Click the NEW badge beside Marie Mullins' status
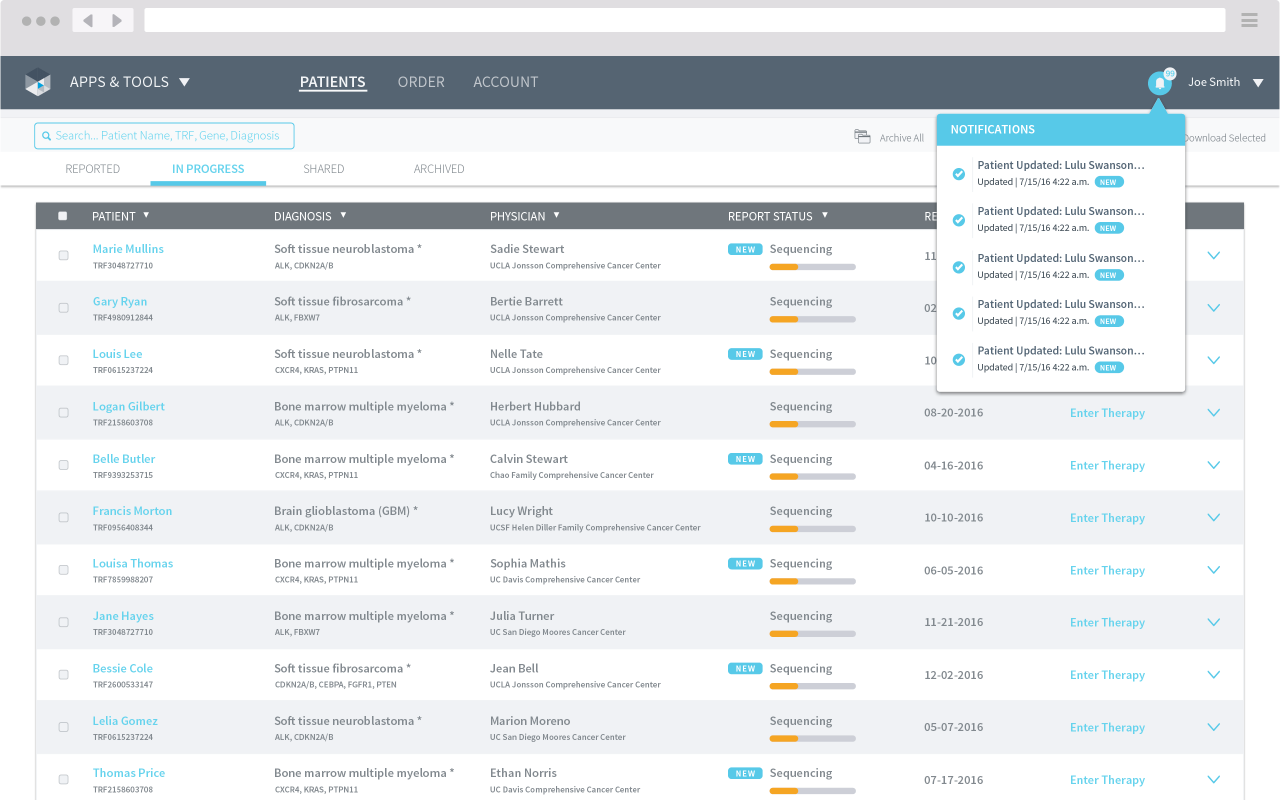This screenshot has width=1280, height=800. 745,250
